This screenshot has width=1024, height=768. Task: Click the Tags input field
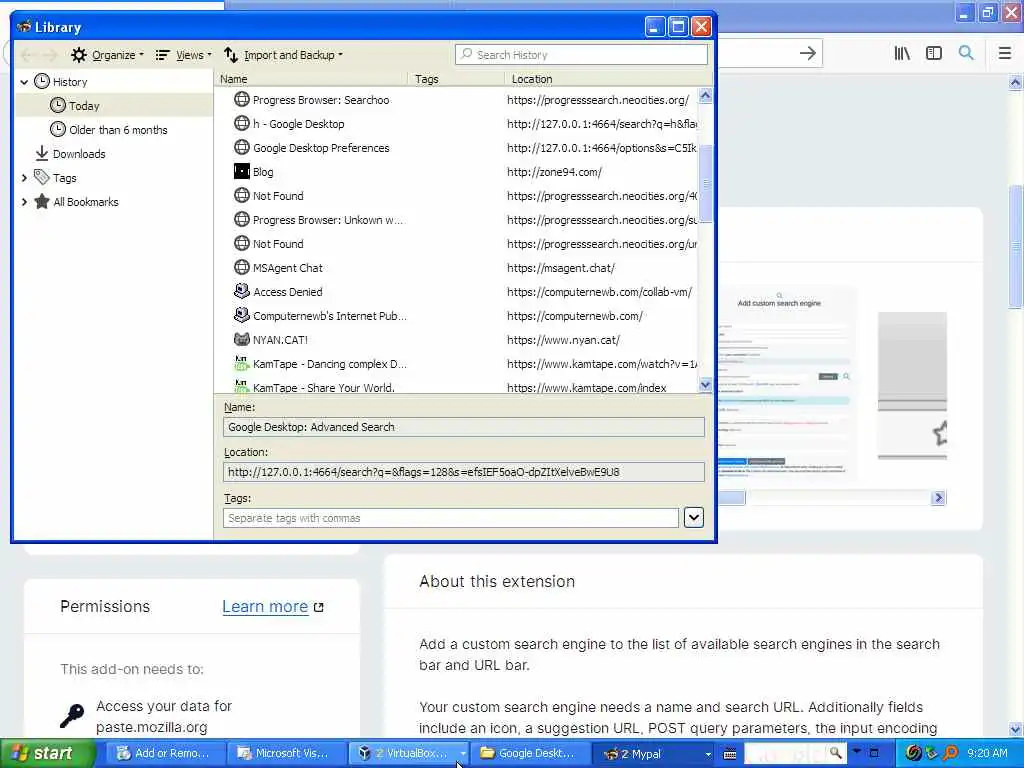tap(451, 518)
